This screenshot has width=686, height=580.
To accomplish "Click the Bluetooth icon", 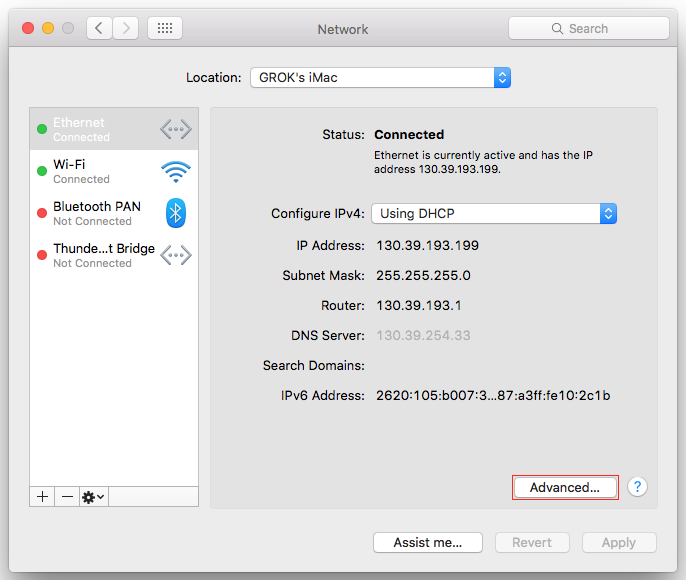I will click(176, 213).
